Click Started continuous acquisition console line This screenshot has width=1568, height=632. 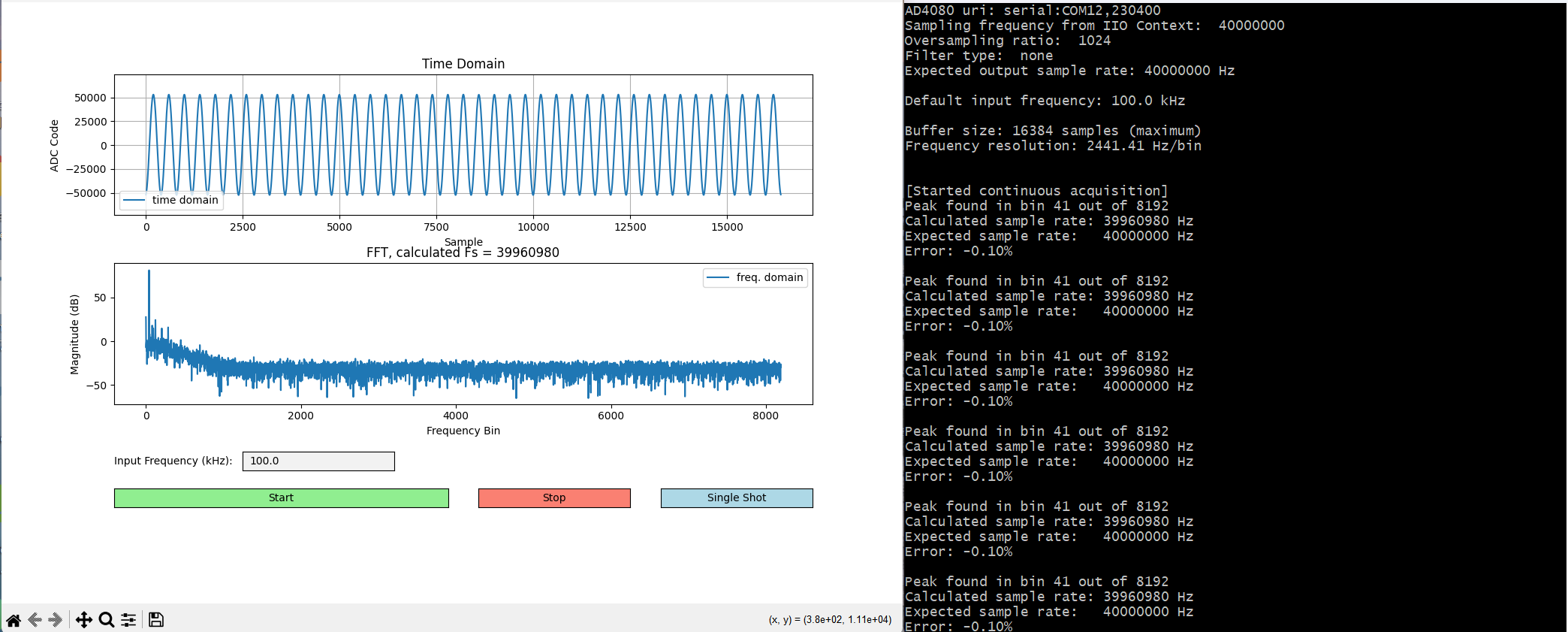[x=1036, y=191]
